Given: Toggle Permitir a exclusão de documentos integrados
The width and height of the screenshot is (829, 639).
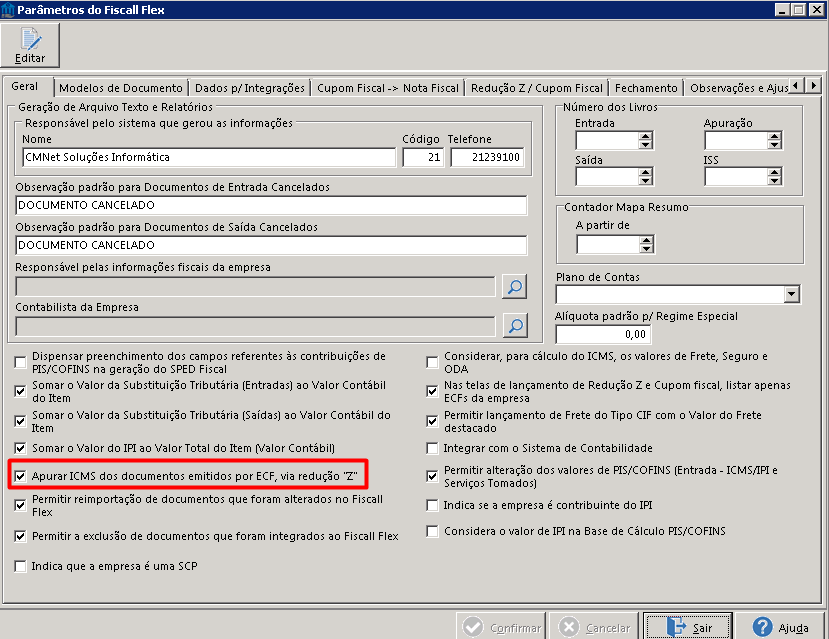Looking at the screenshot, I should pyautogui.click(x=21, y=536).
